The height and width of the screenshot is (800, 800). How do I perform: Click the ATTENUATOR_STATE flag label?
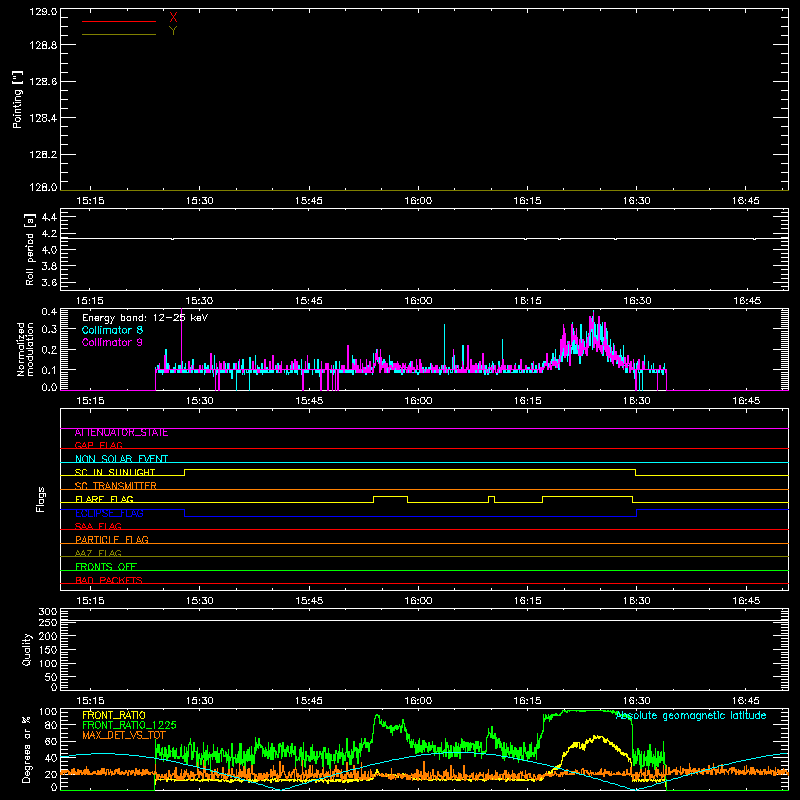coord(121,433)
